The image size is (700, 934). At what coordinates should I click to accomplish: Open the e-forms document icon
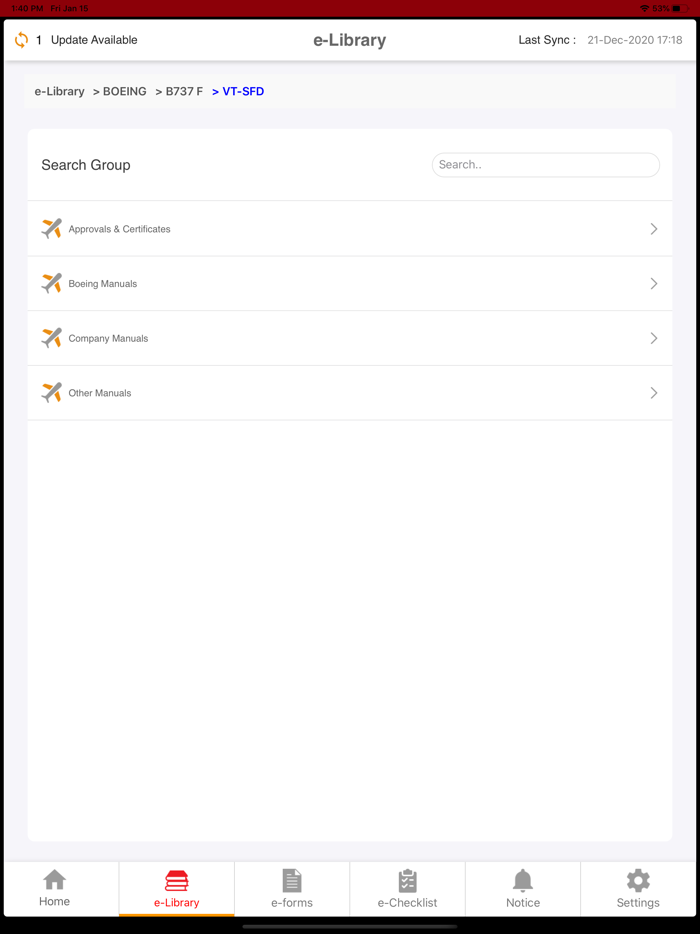pos(291,879)
